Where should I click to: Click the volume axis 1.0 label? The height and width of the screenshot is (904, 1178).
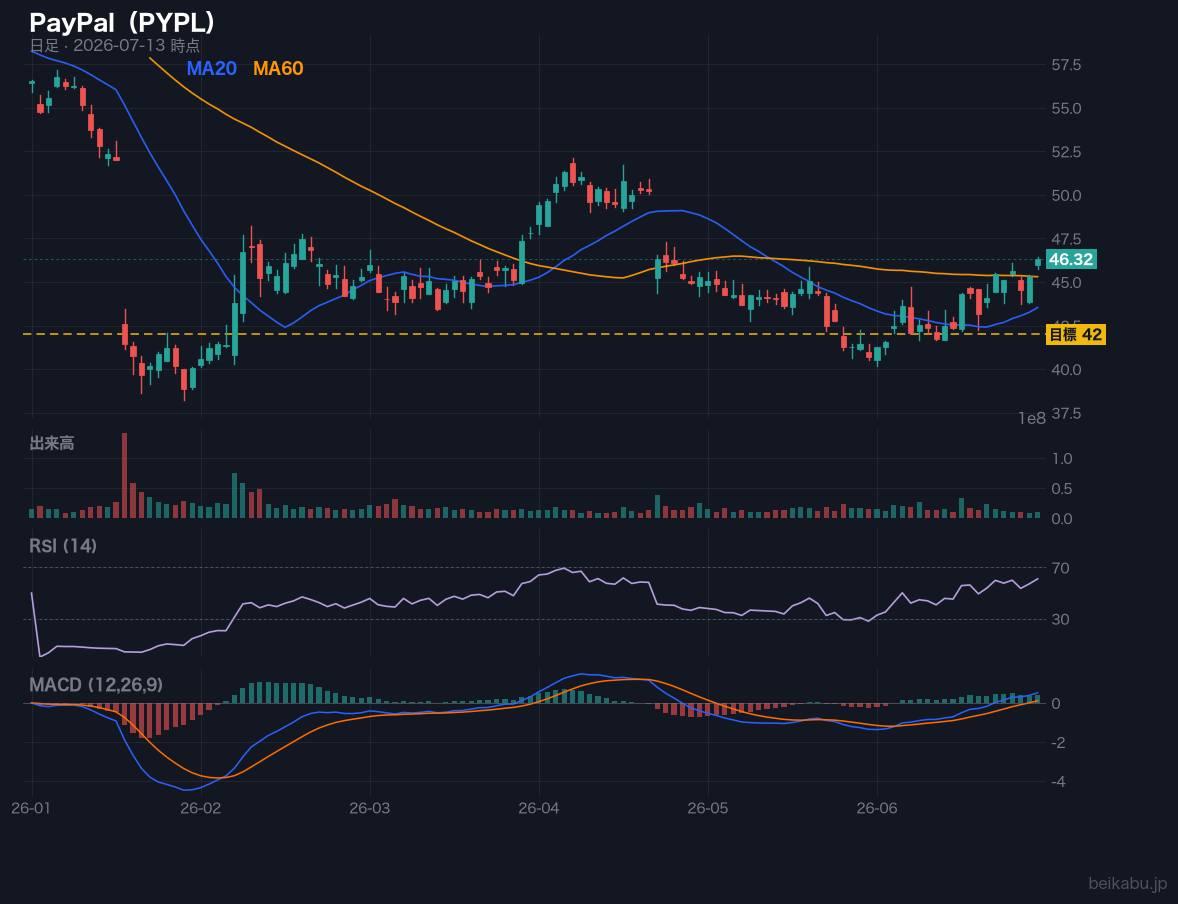tap(1062, 458)
